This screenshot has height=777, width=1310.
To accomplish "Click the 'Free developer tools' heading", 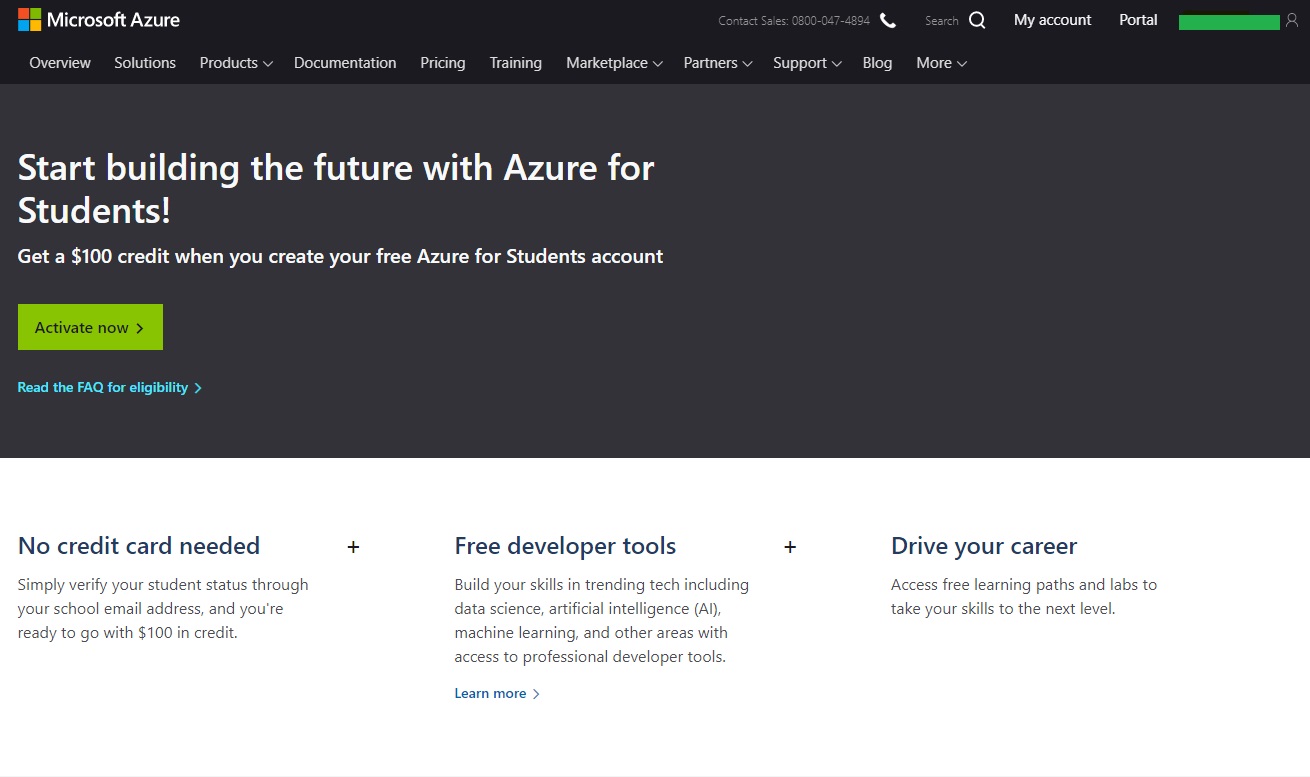I will [x=565, y=546].
